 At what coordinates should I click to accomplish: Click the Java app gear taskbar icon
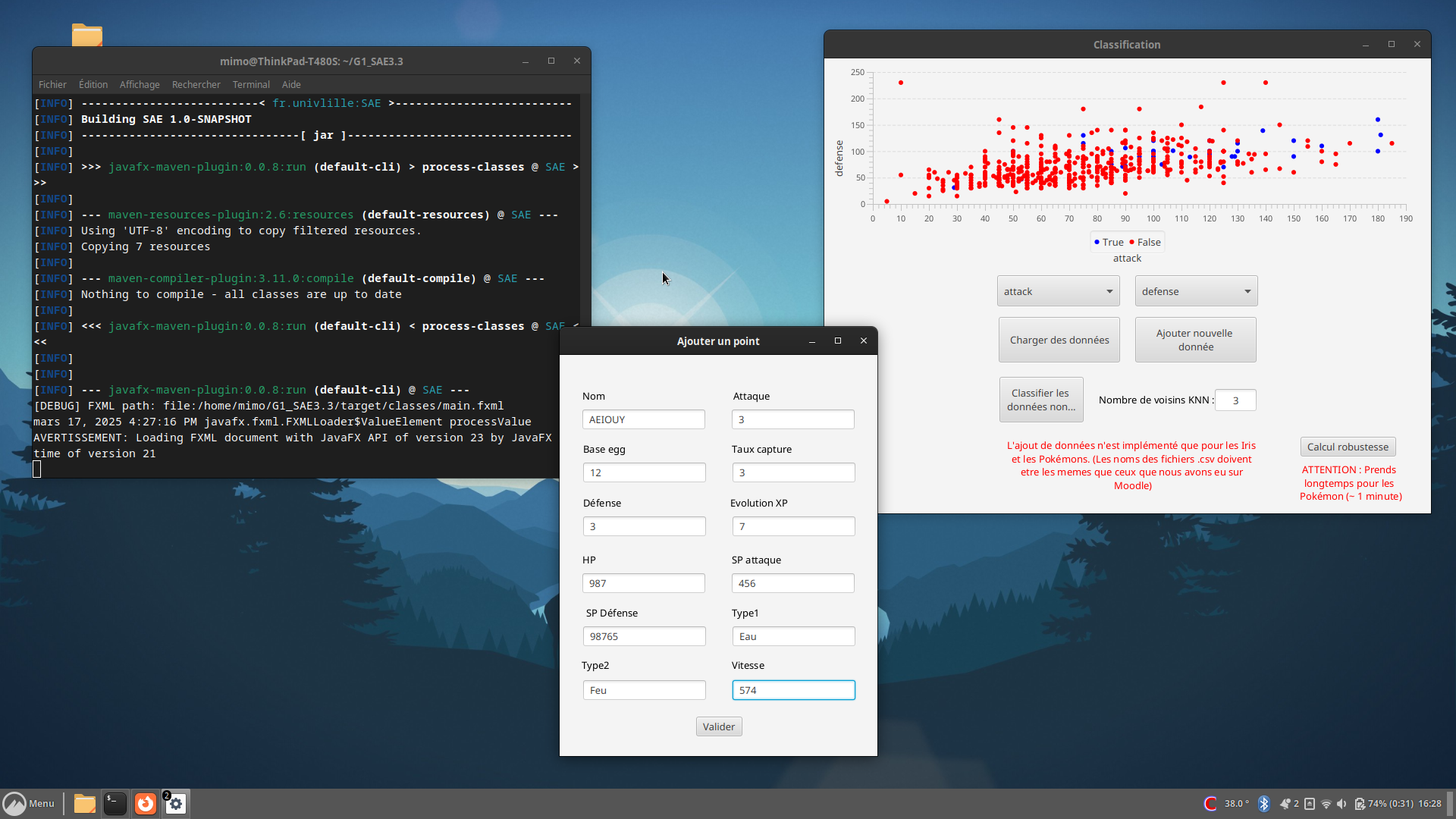coord(175,804)
